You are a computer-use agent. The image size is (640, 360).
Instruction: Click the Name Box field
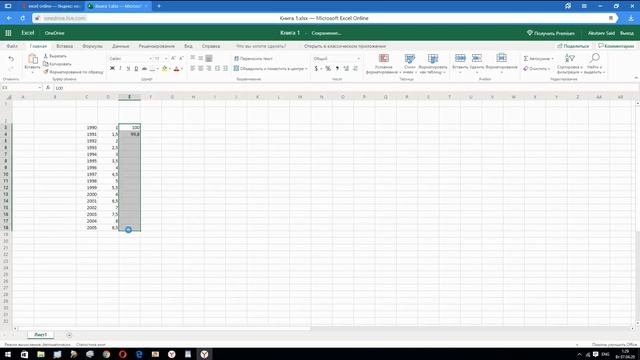pyautogui.click(x=21, y=88)
